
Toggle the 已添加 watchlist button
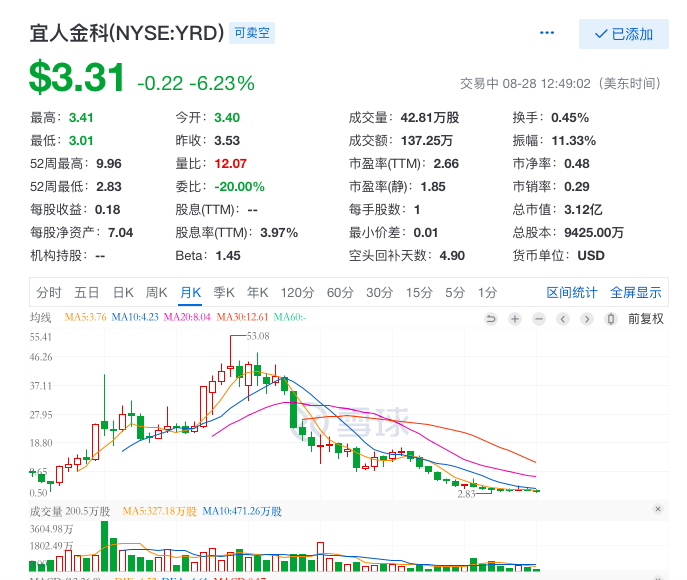click(x=624, y=34)
